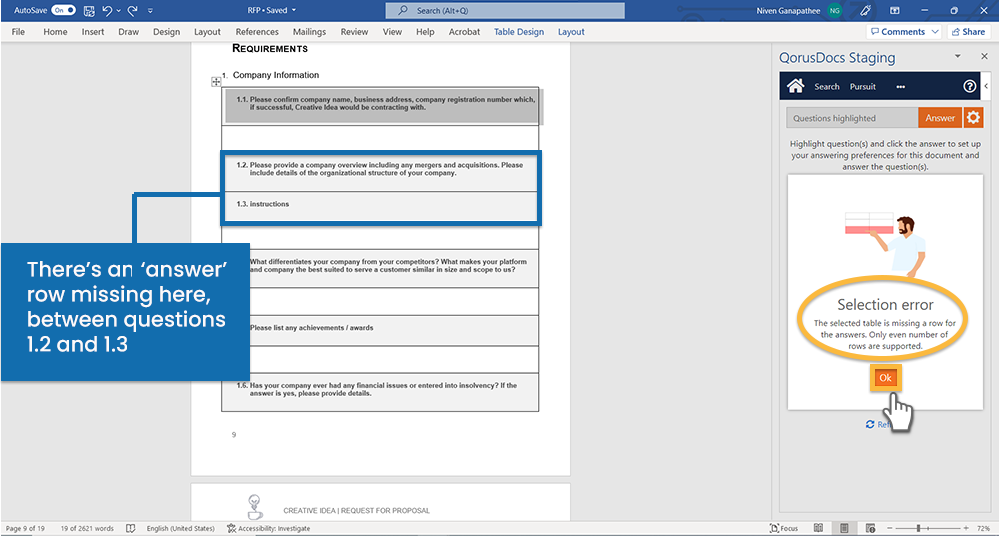Switch to Web Layout view

point(869,528)
